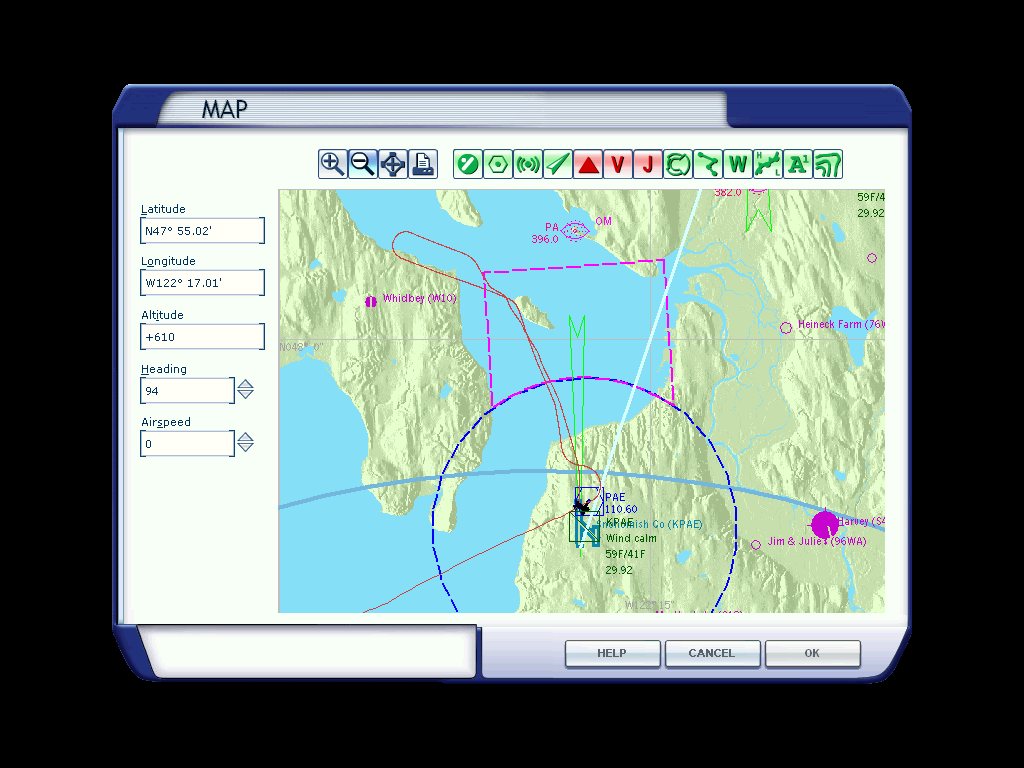Center the map on the aircraft

click(392, 164)
